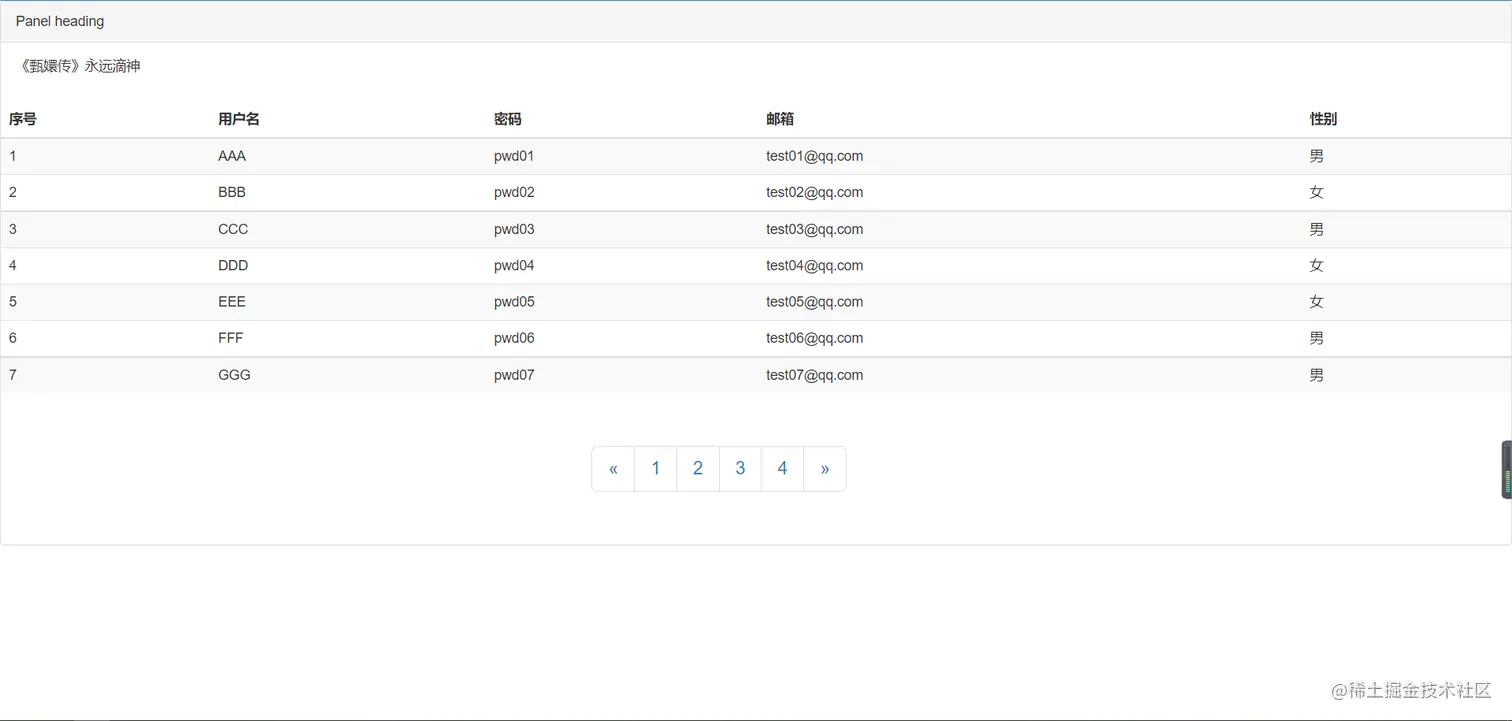
Task: Click the password cell pwd04
Action: (x=514, y=265)
